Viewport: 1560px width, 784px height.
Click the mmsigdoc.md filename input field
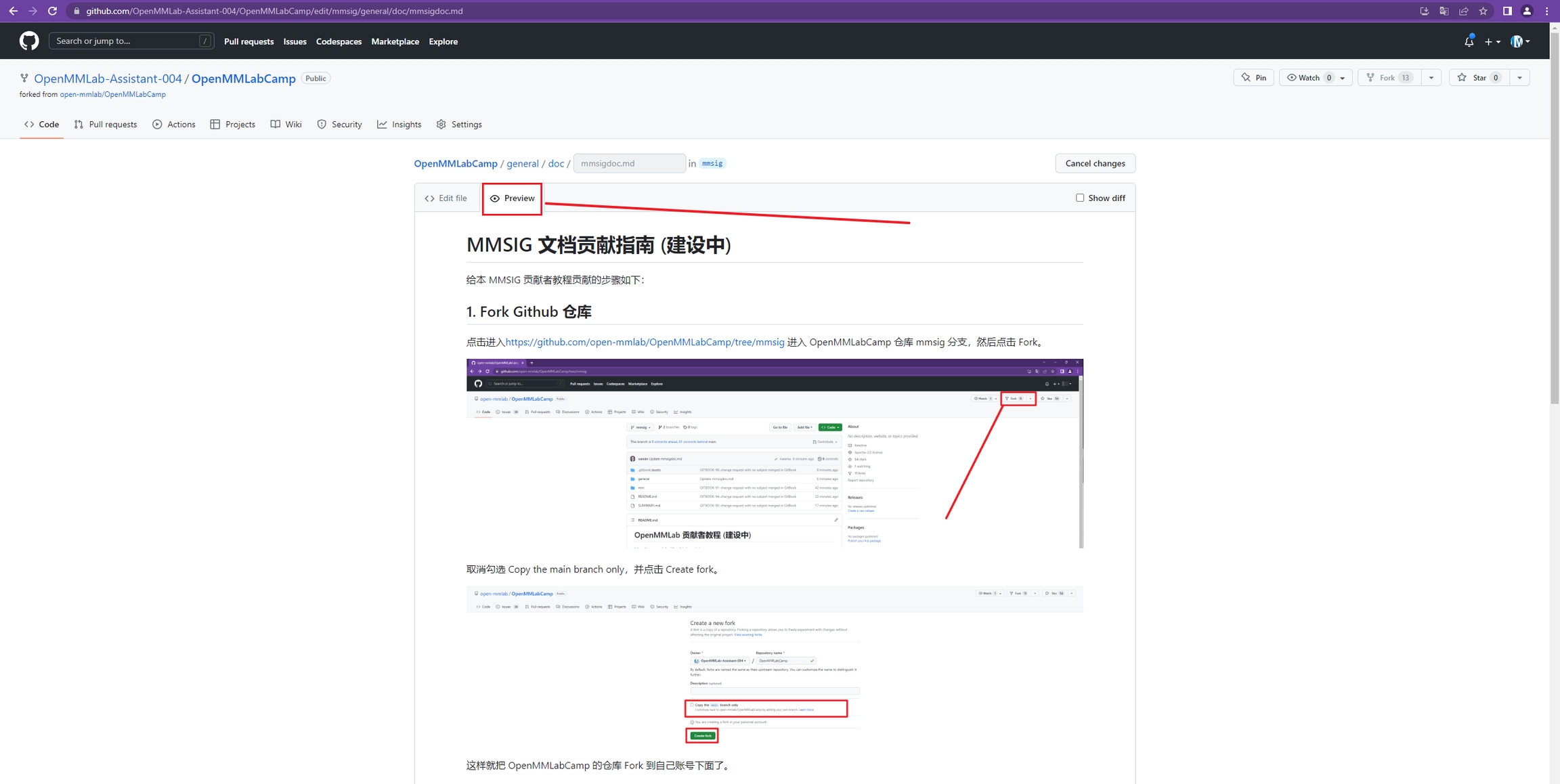(629, 163)
